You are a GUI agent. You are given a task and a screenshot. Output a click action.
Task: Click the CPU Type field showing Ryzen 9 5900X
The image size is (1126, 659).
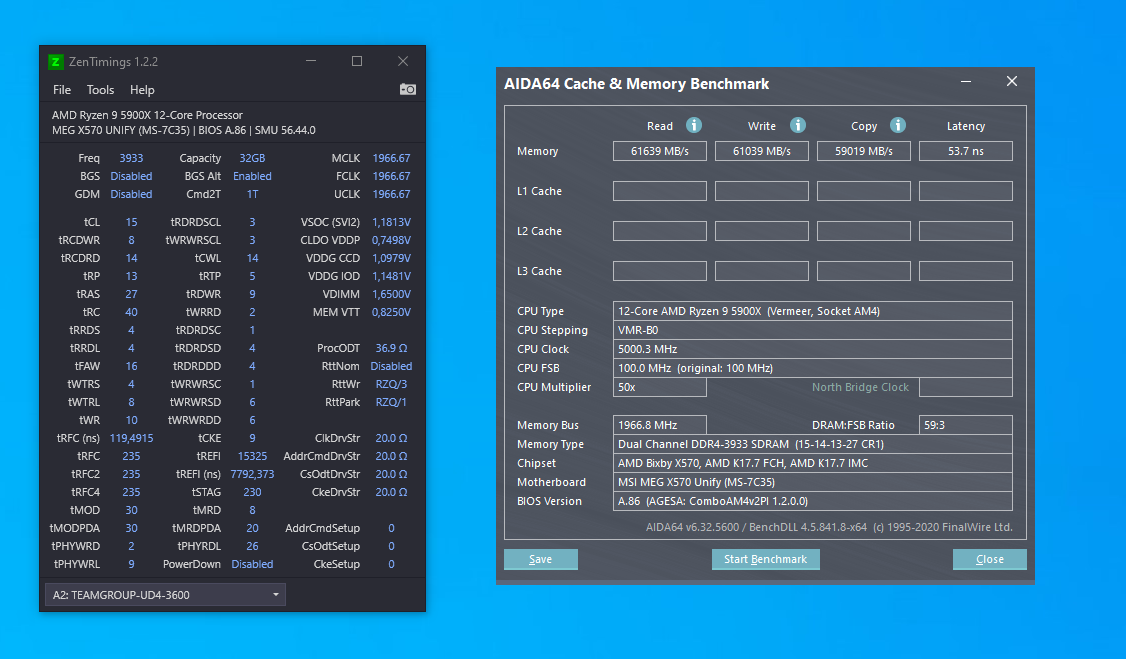click(813, 311)
